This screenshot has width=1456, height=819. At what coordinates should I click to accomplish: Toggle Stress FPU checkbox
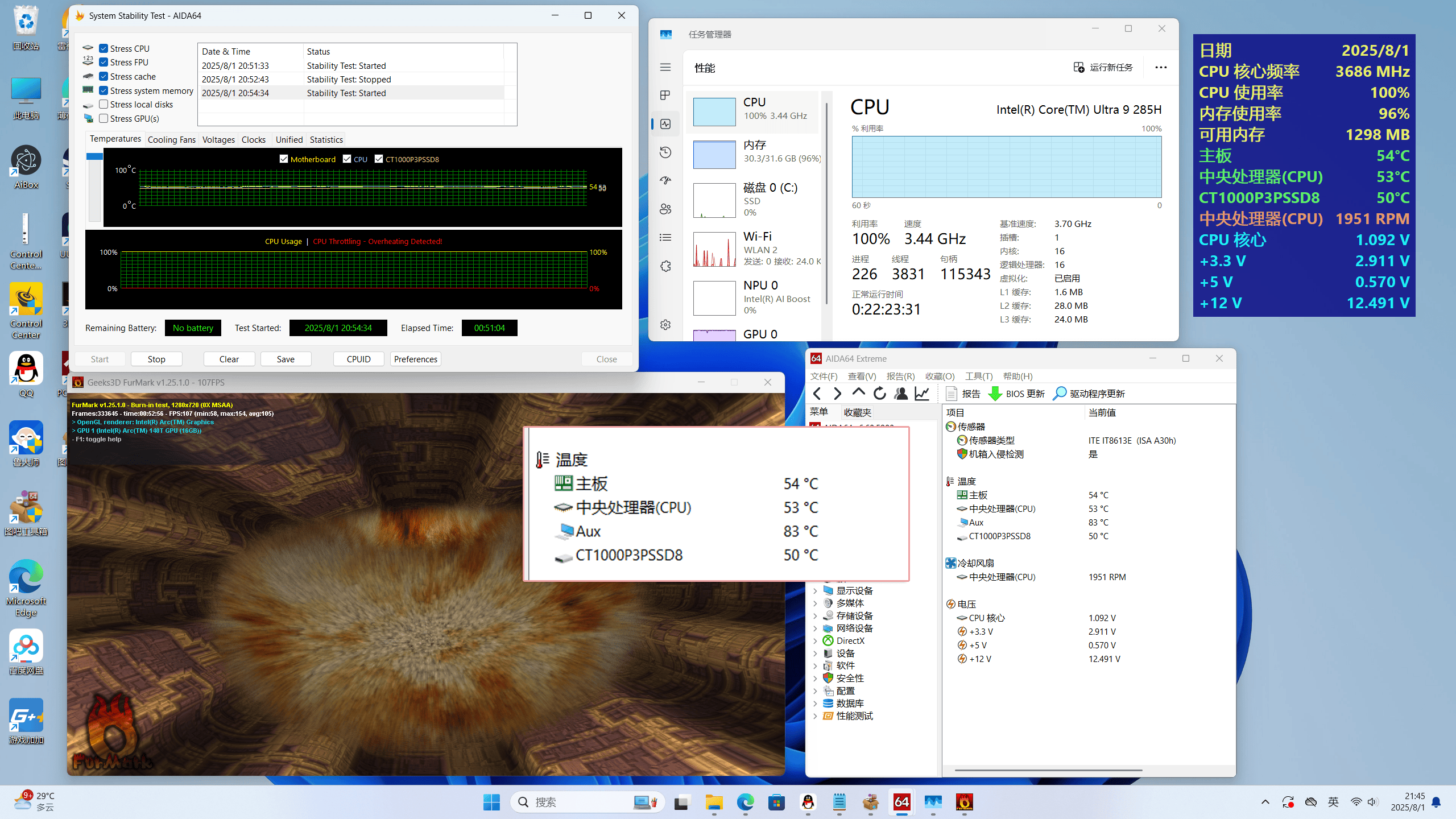pos(104,63)
